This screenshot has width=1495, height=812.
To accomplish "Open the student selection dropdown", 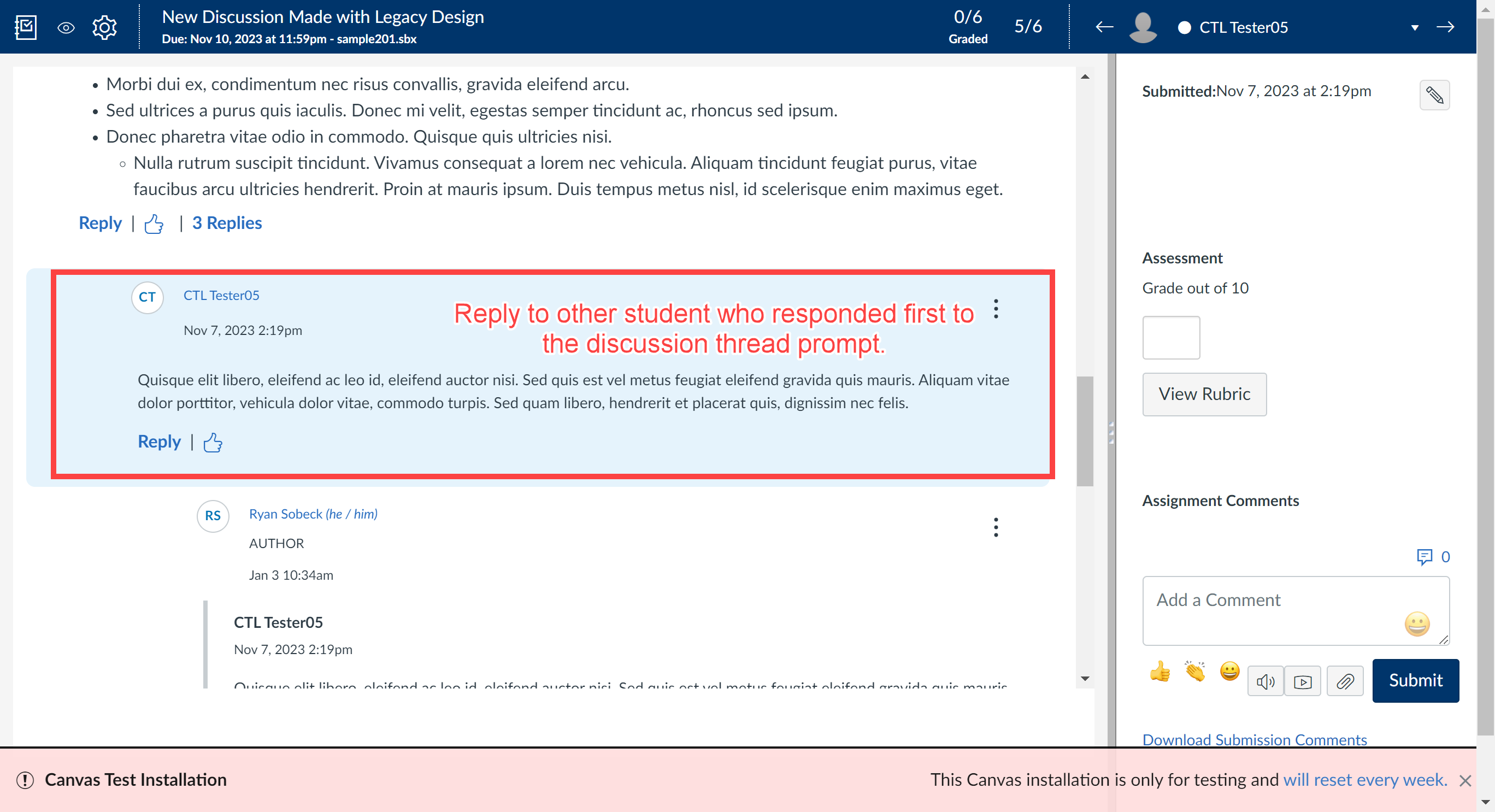I will click(x=1415, y=27).
